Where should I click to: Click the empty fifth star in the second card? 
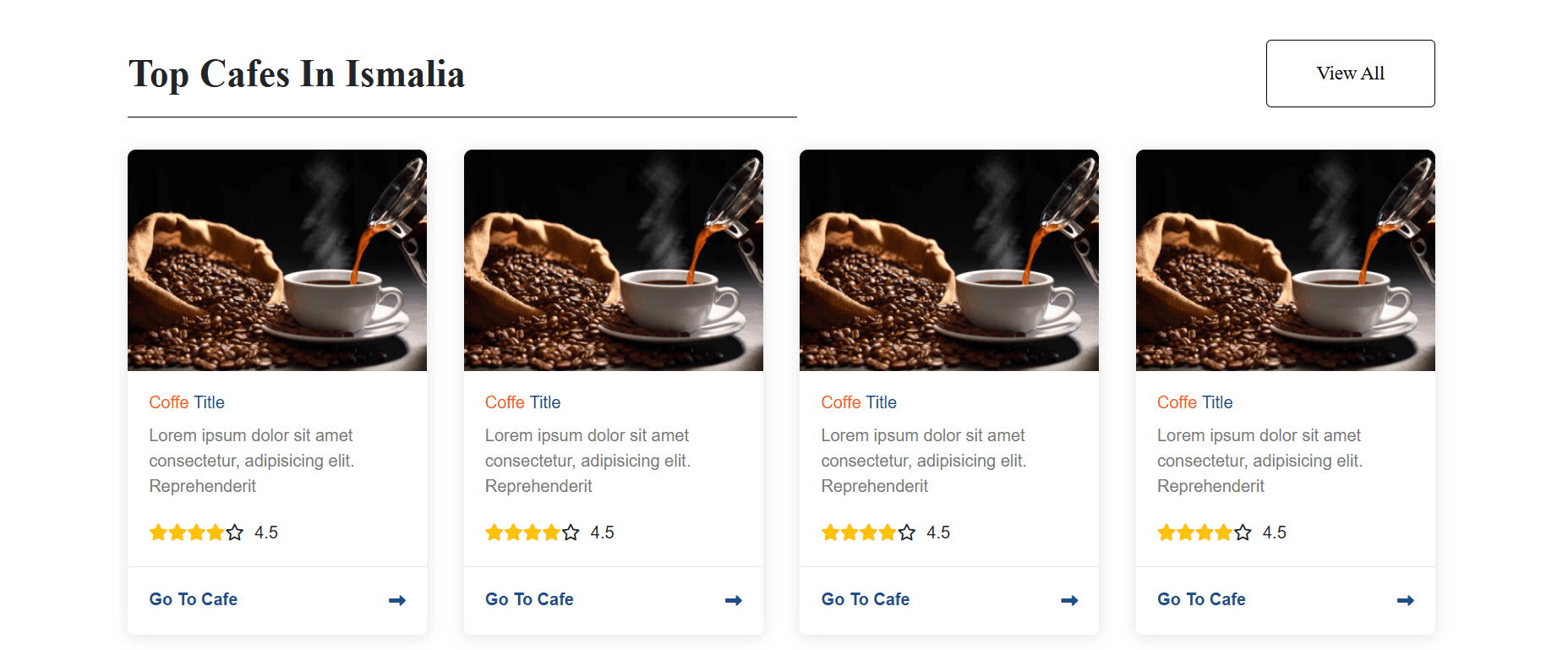571,533
